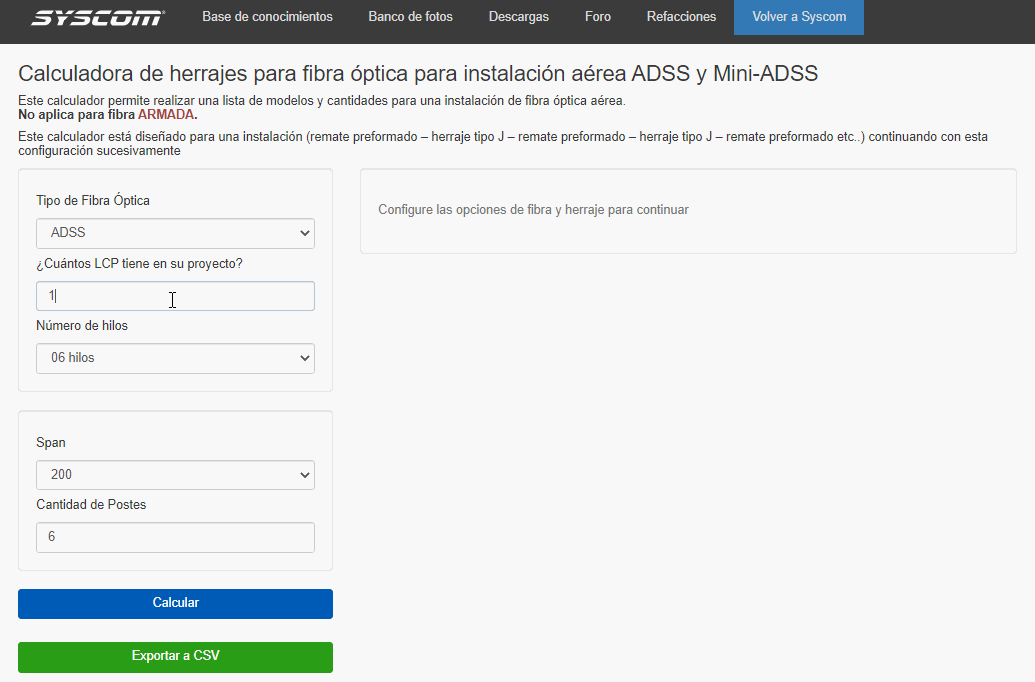This screenshot has width=1035, height=682.
Task: Click the Calculadora de herrajes page heading
Action: [418, 73]
